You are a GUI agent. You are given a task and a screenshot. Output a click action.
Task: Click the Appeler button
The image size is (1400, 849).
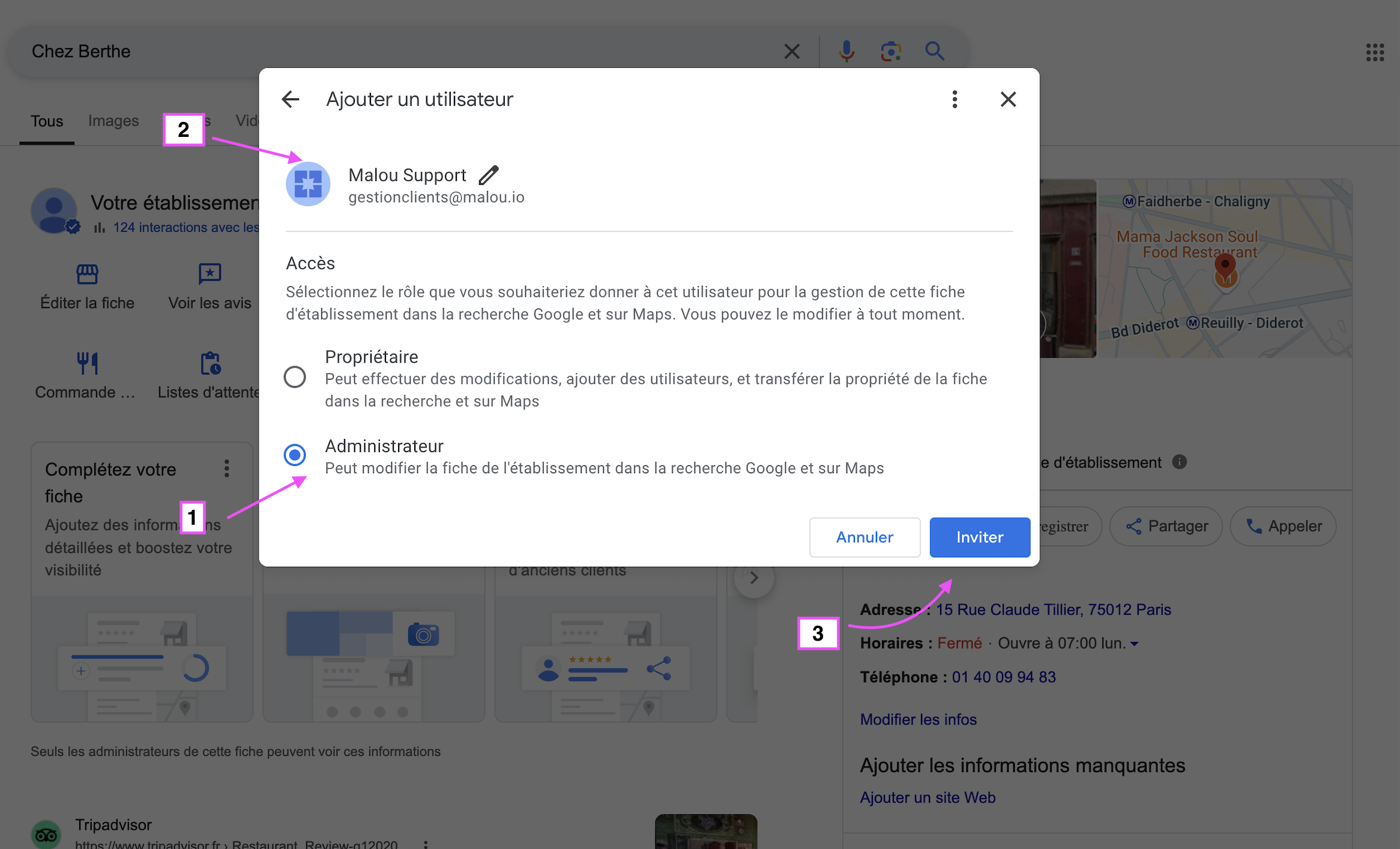(1283, 527)
